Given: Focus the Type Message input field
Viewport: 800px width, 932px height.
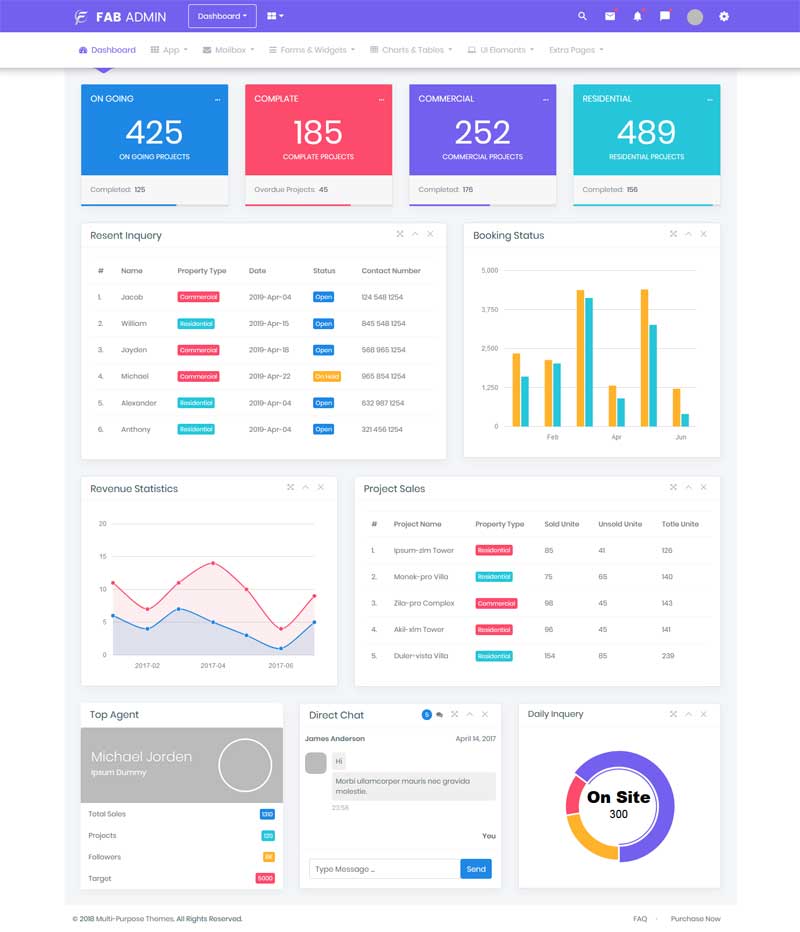Looking at the screenshot, I should pyautogui.click(x=385, y=869).
